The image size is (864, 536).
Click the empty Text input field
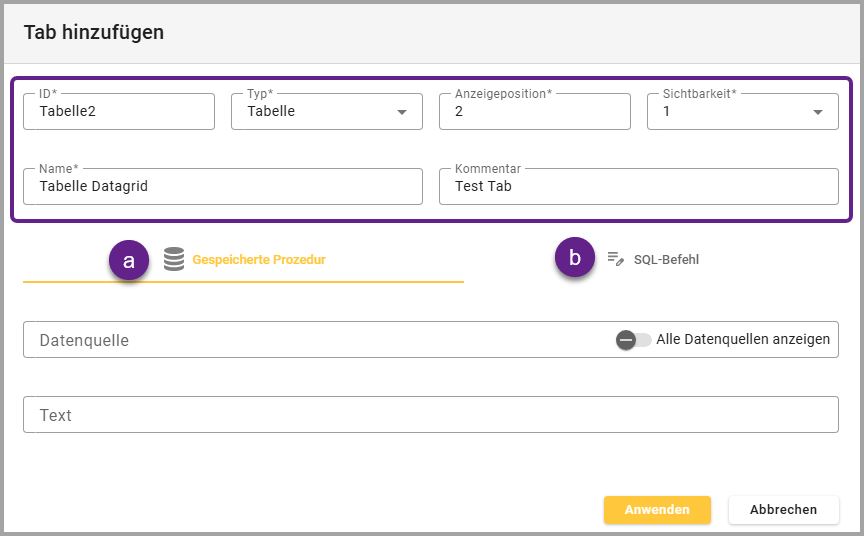click(x=430, y=415)
